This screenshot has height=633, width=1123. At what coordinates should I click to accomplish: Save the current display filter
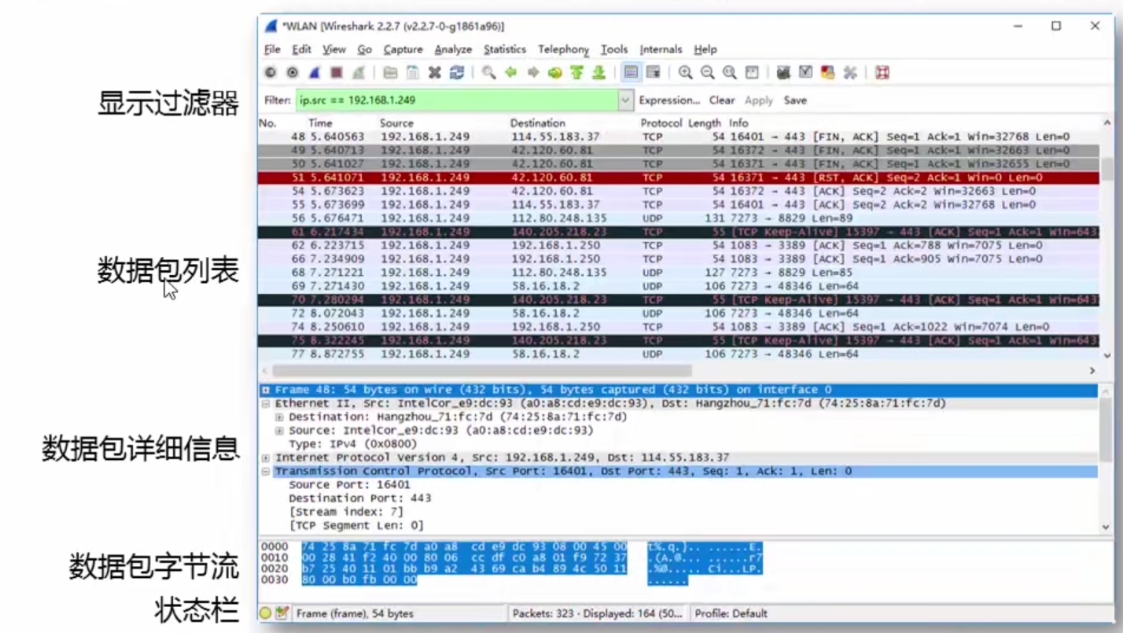coord(795,101)
